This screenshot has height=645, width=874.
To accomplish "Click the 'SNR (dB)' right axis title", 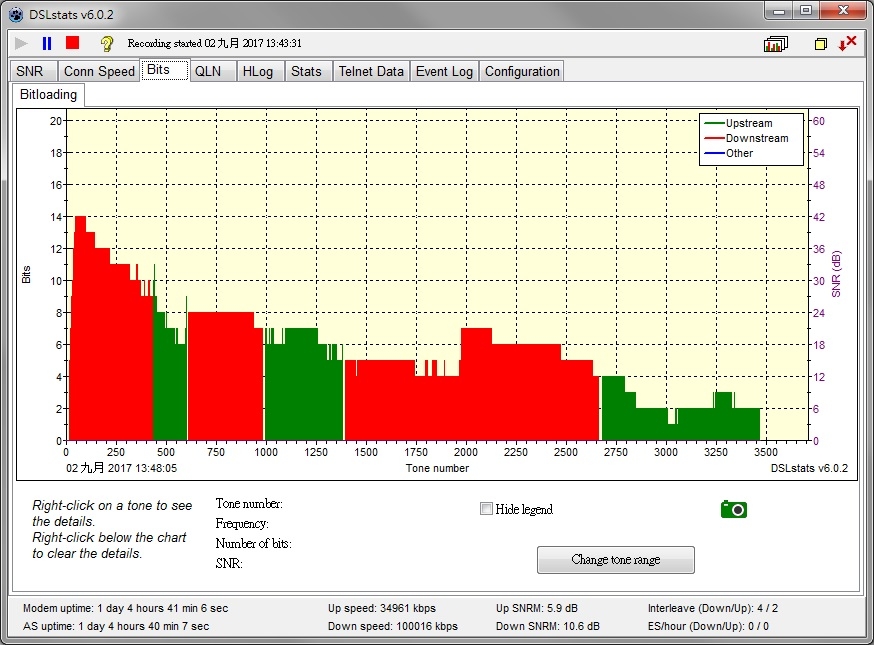I will [x=836, y=274].
